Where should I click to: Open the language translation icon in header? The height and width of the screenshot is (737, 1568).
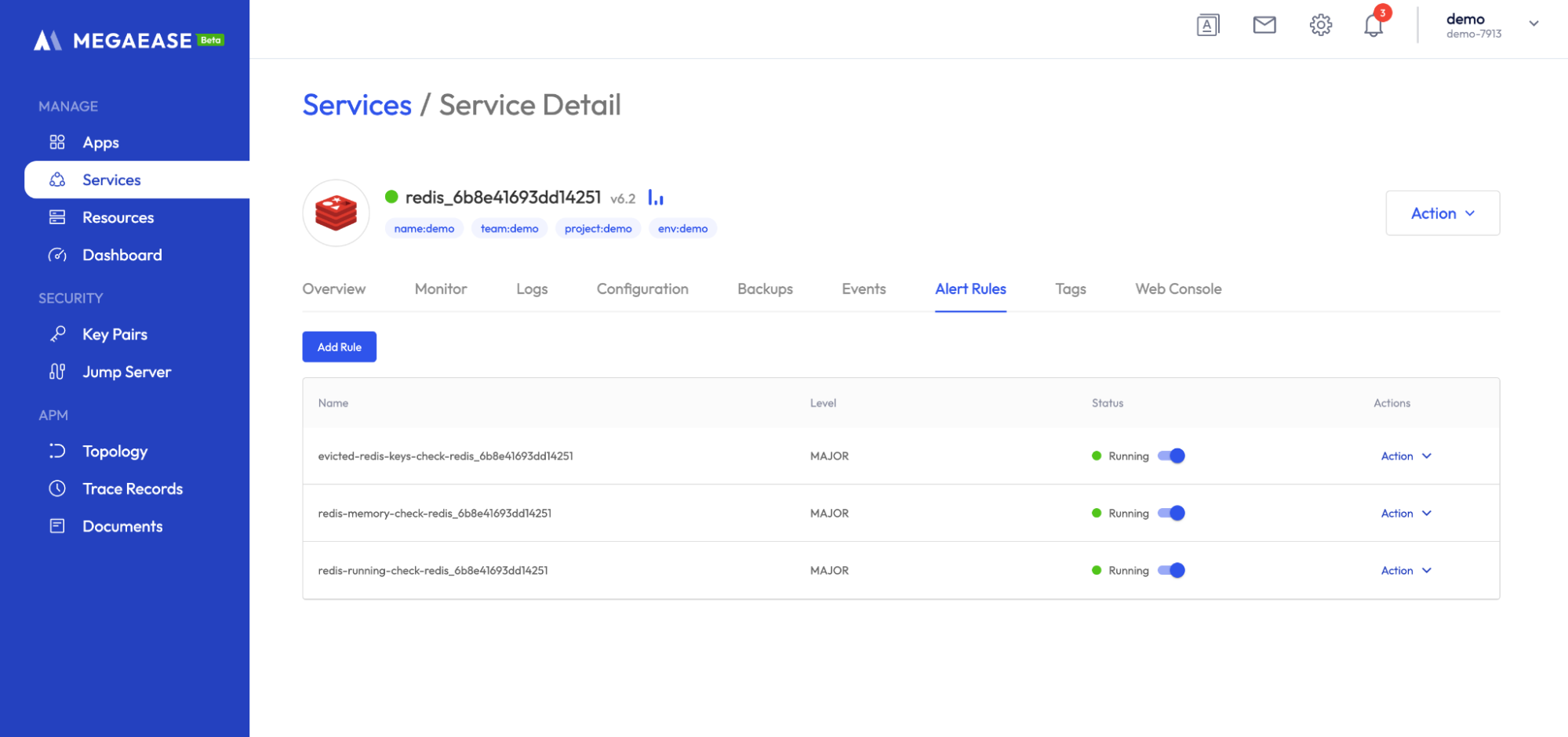pos(1208,25)
